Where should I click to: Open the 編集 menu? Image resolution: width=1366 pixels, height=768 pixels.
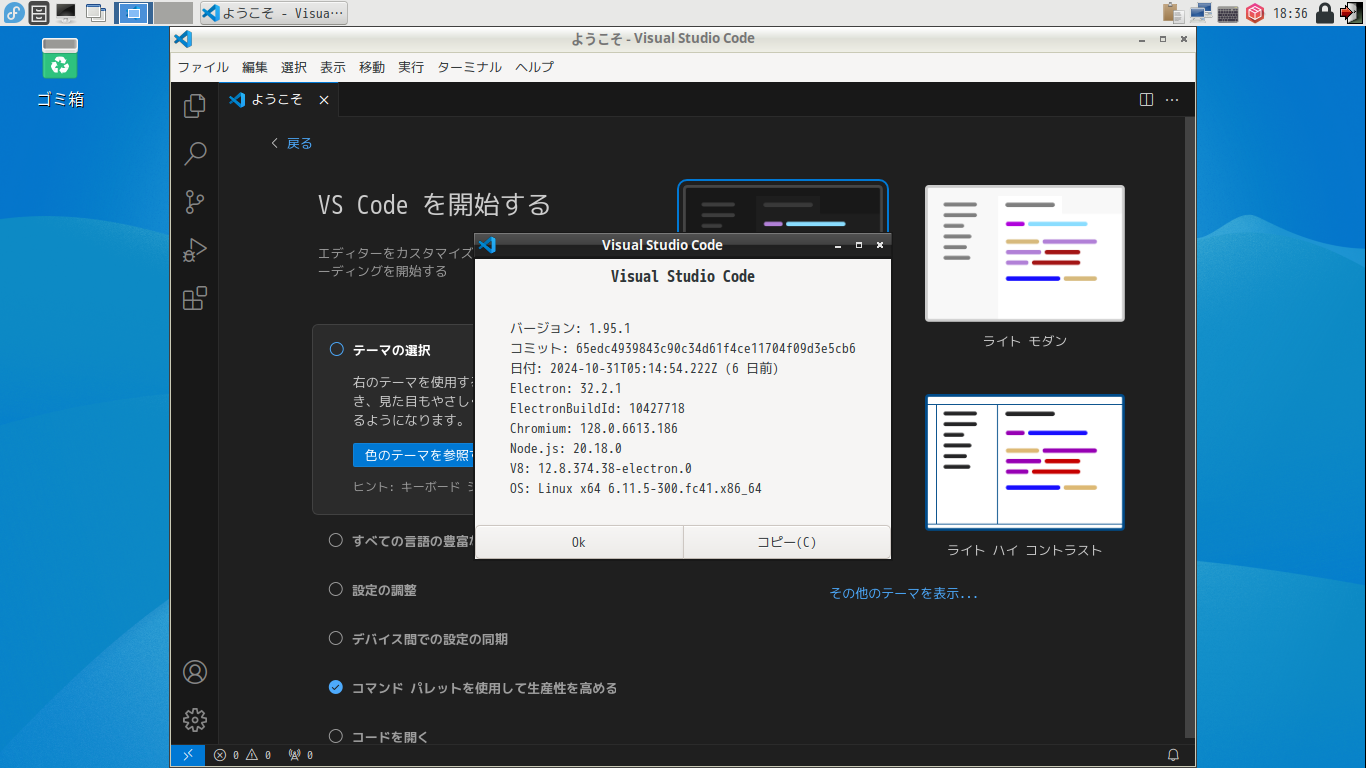click(x=255, y=67)
